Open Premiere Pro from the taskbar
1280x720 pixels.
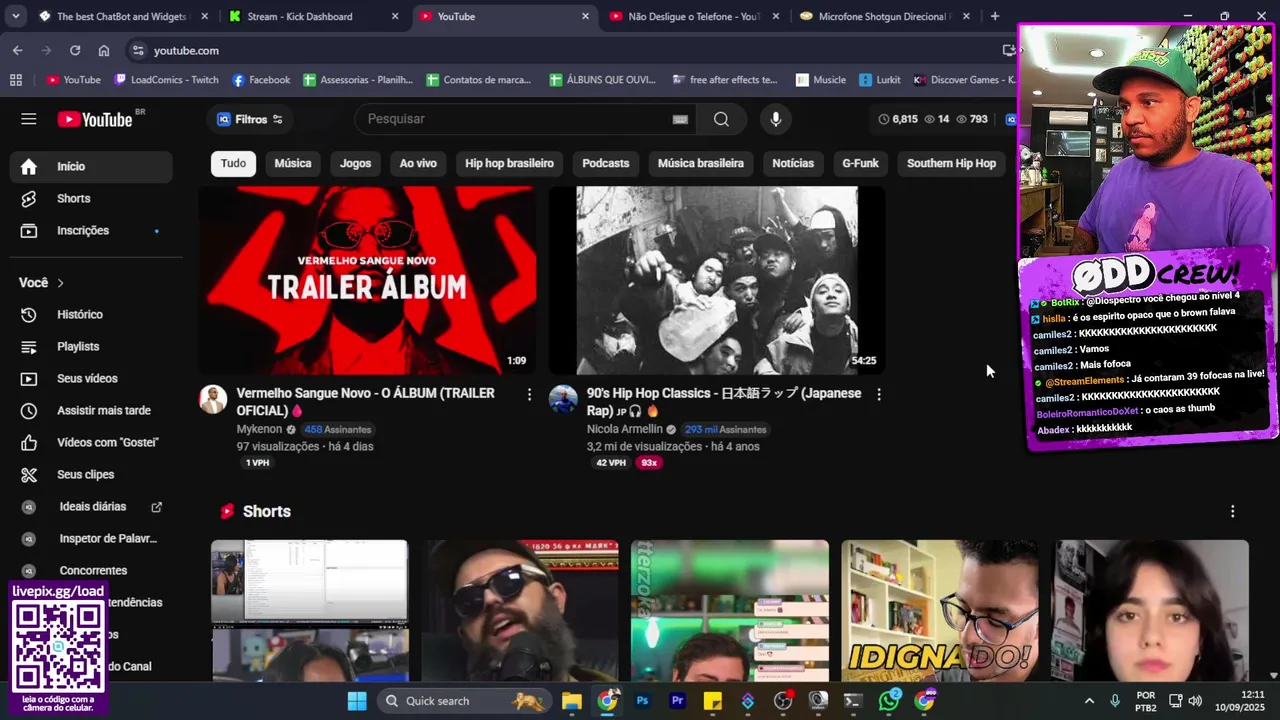tap(677, 701)
